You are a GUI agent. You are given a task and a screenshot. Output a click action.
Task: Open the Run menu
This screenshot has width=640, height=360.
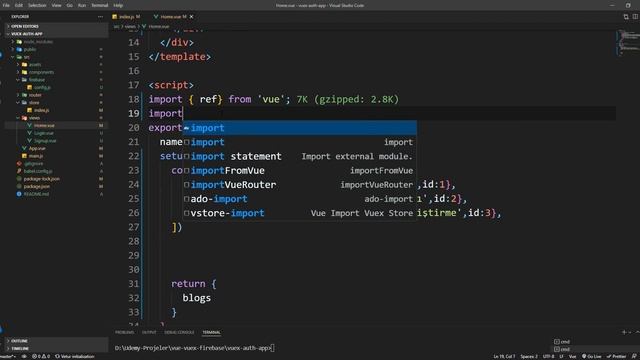tap(82, 5)
